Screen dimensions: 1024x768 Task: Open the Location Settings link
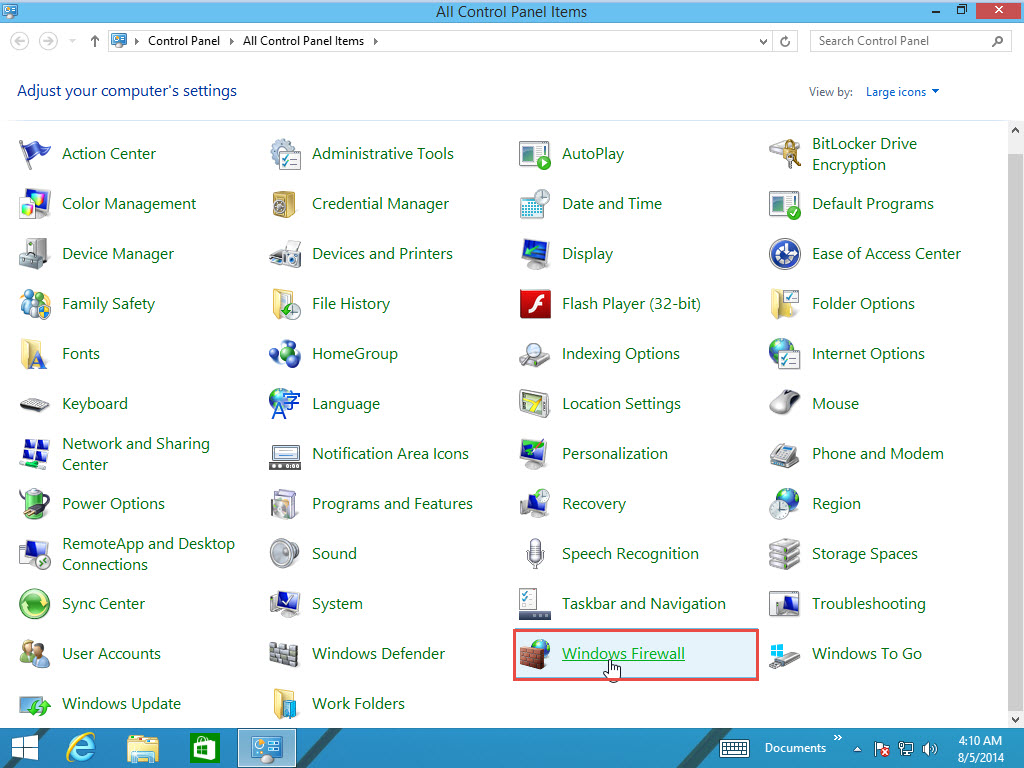(x=621, y=404)
